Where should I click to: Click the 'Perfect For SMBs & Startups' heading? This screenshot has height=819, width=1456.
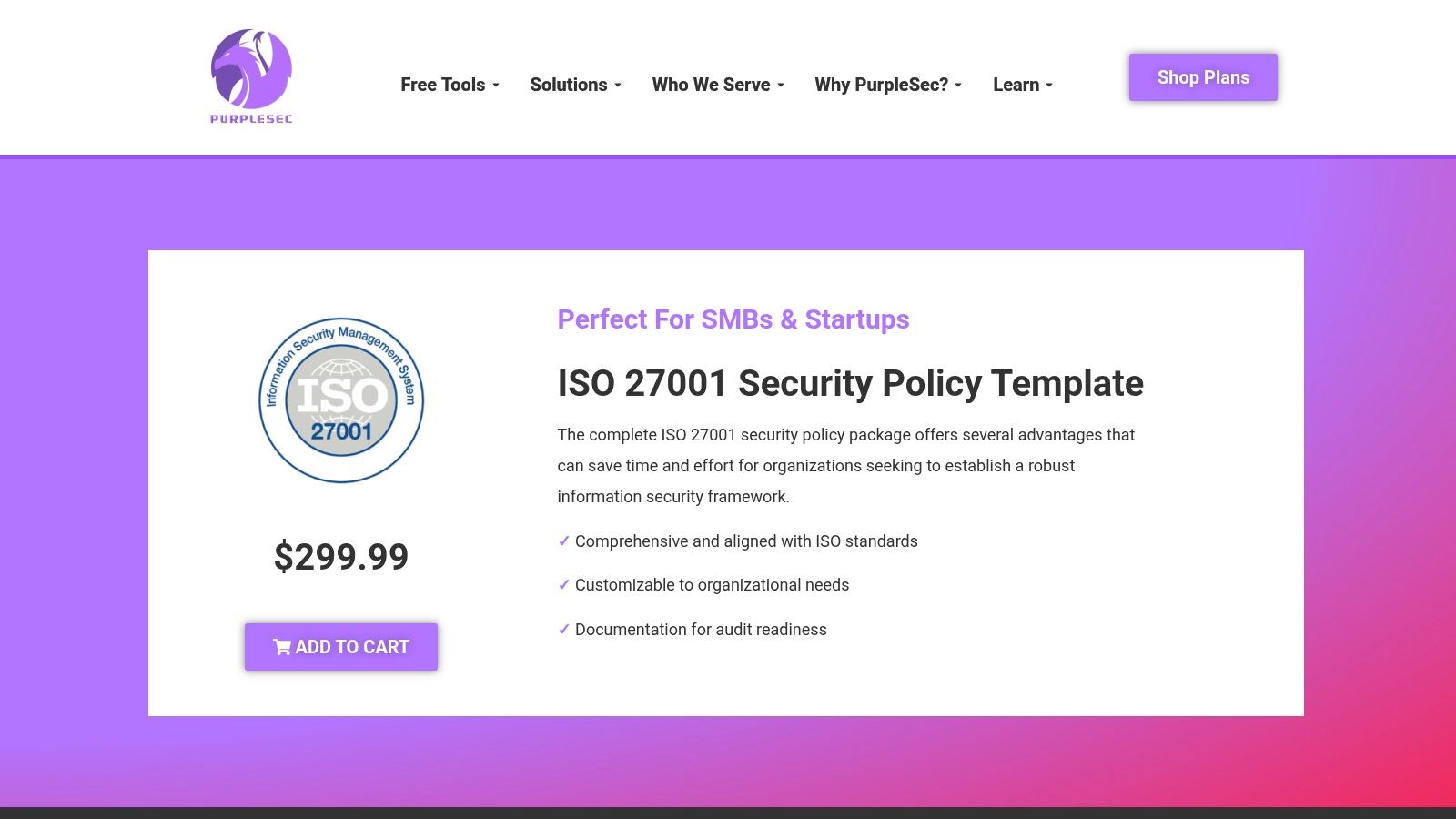tap(733, 319)
